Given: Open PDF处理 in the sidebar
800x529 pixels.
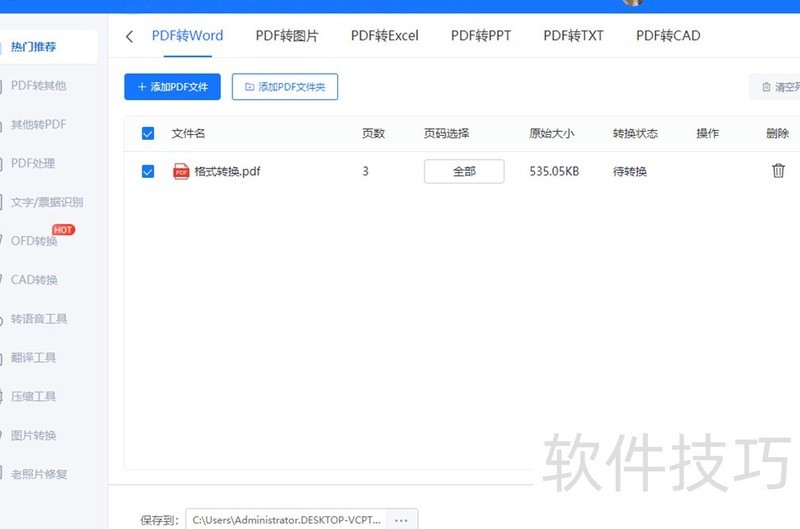Looking at the screenshot, I should [x=33, y=163].
